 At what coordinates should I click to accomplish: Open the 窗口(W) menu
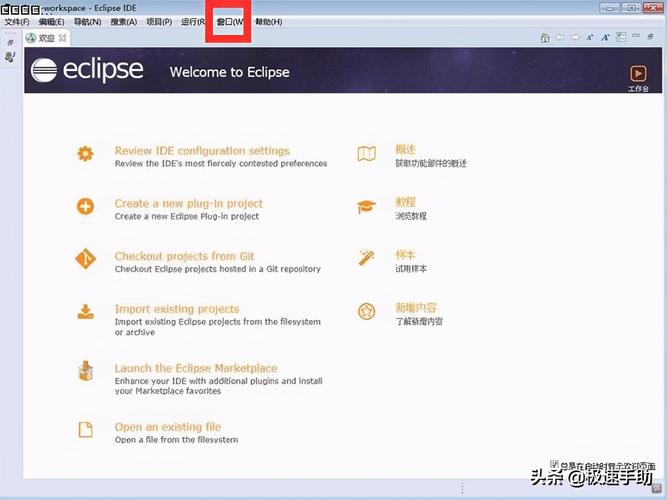(230, 22)
